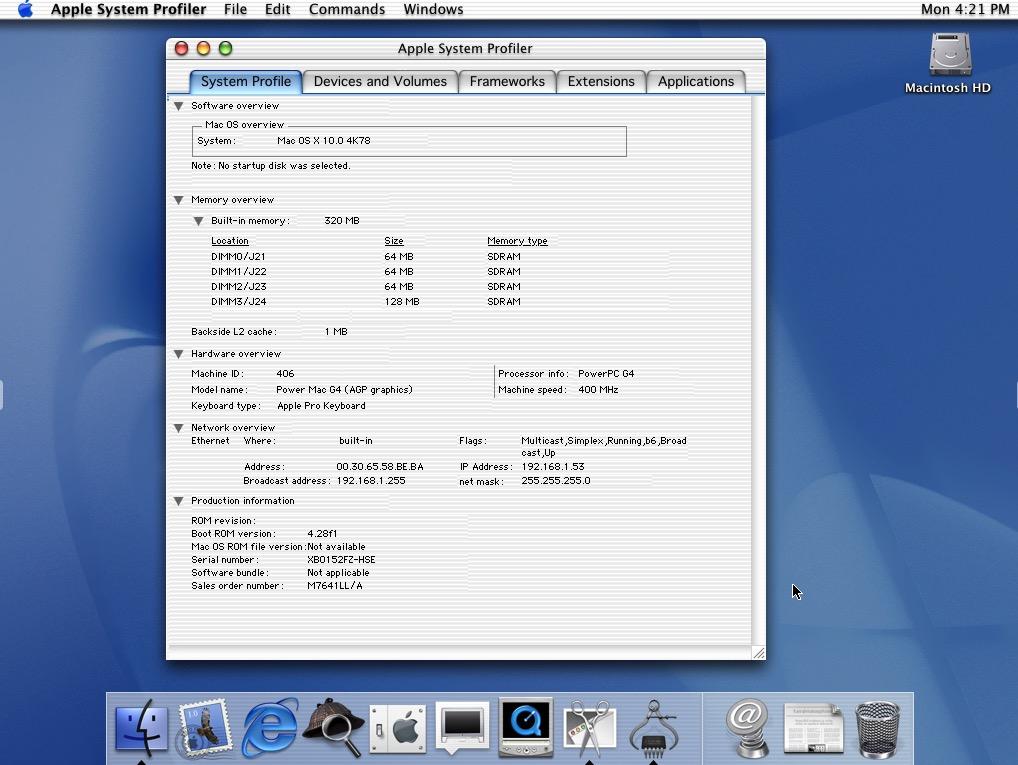Open the Grab scissors icon in Dock
The height and width of the screenshot is (765, 1018).
pos(590,728)
